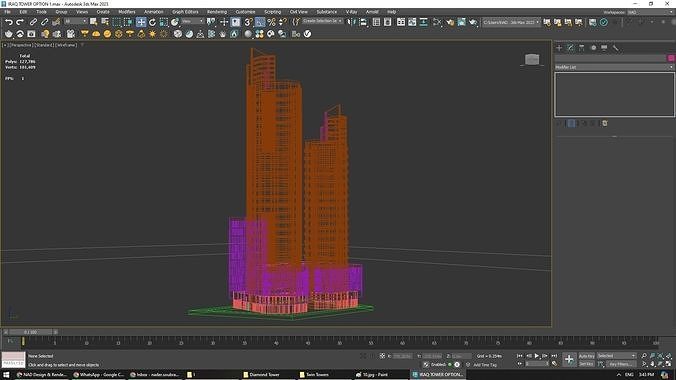Open the Modifiers menu
The width and height of the screenshot is (676, 380).
(x=127, y=12)
